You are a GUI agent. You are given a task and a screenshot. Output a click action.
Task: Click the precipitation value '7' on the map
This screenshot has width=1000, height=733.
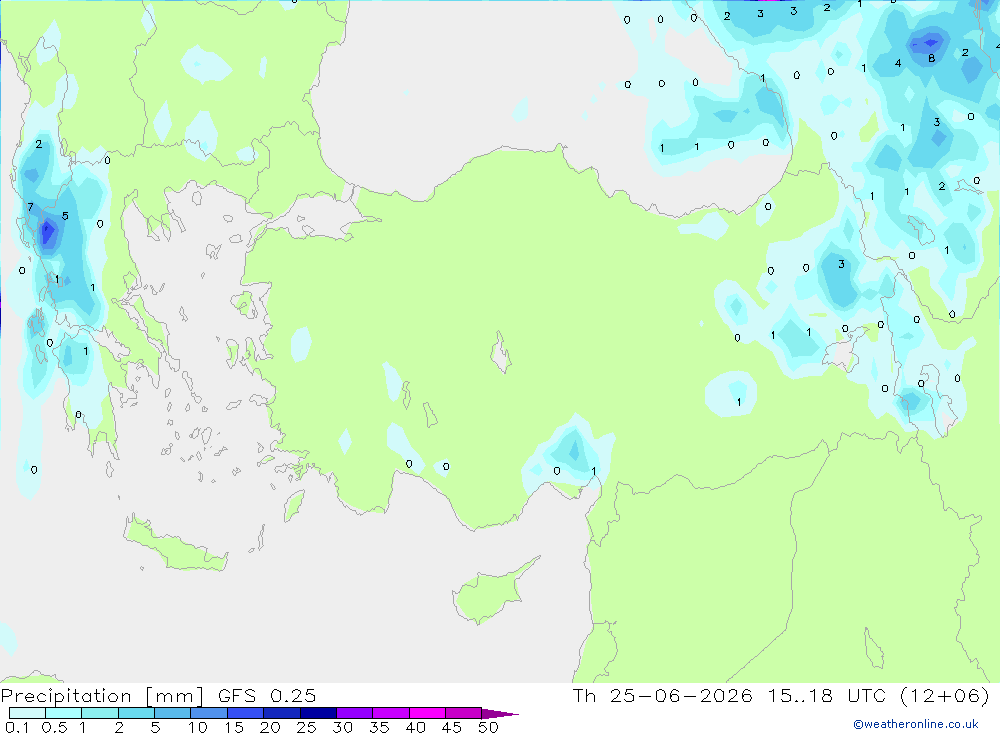click(x=30, y=207)
